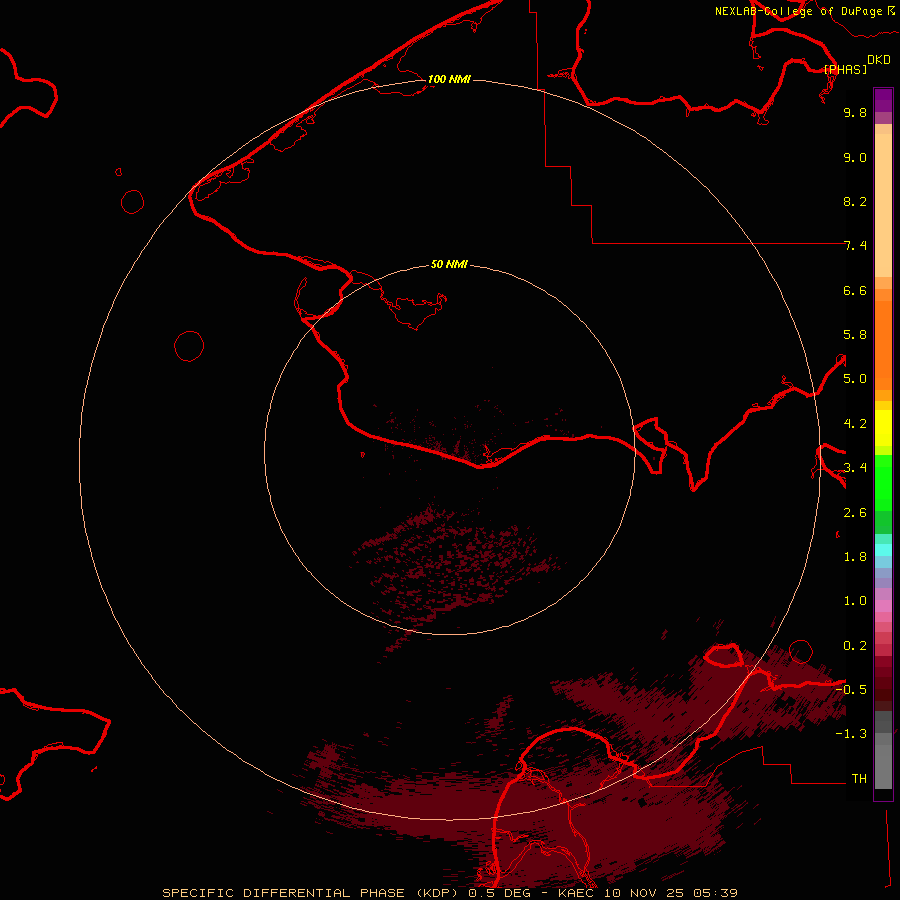Select the 9.0 value on the scale
The width and height of the screenshot is (900, 900).
855,157
